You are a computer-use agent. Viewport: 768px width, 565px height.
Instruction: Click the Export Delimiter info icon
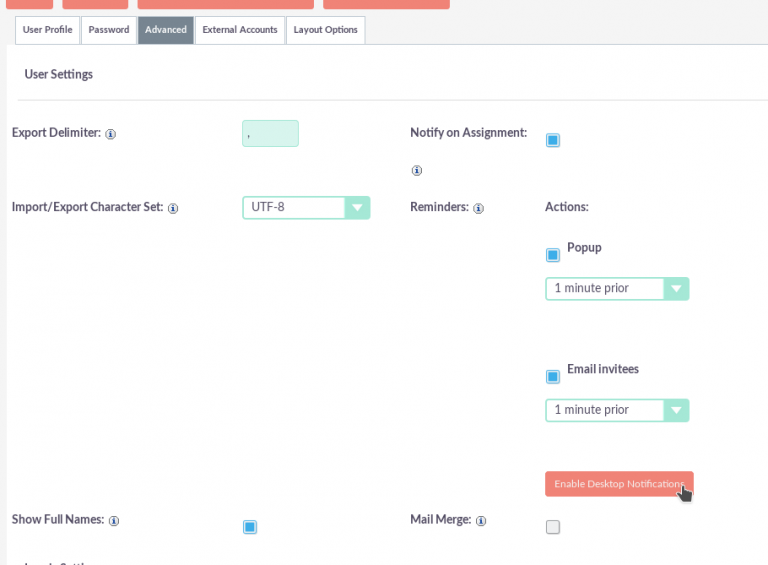(x=111, y=134)
